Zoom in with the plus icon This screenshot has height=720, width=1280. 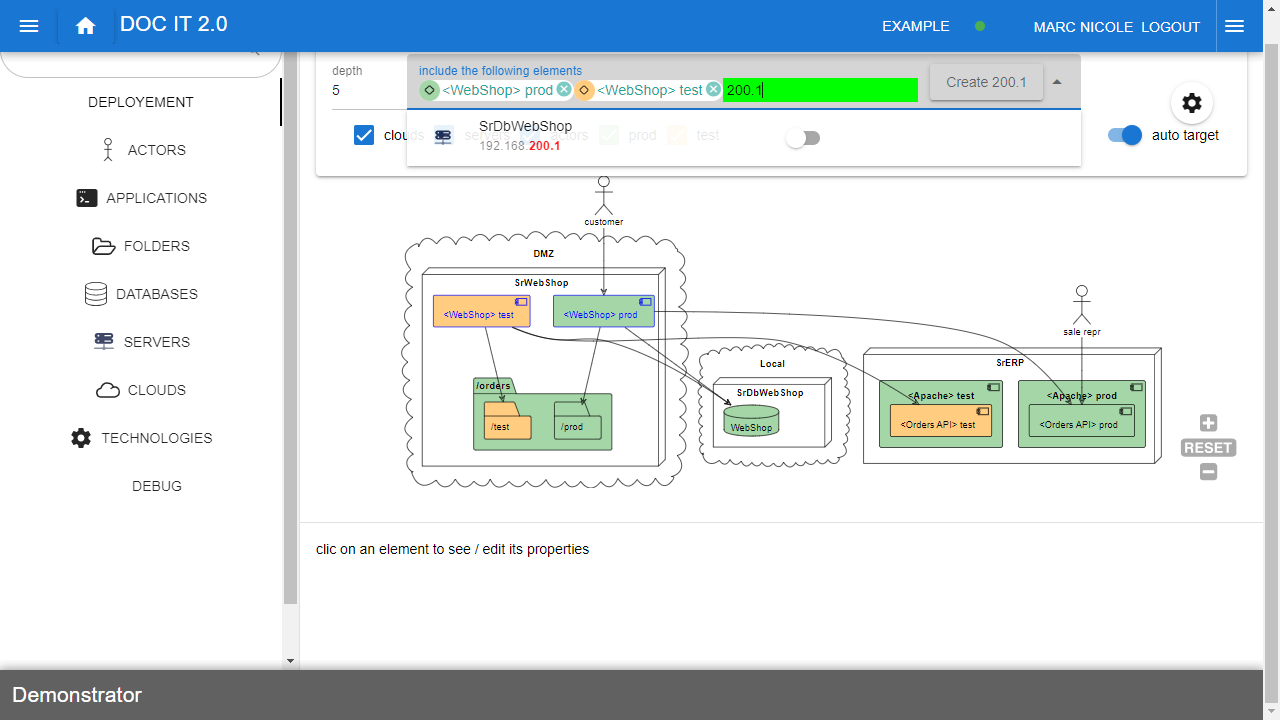click(x=1208, y=423)
